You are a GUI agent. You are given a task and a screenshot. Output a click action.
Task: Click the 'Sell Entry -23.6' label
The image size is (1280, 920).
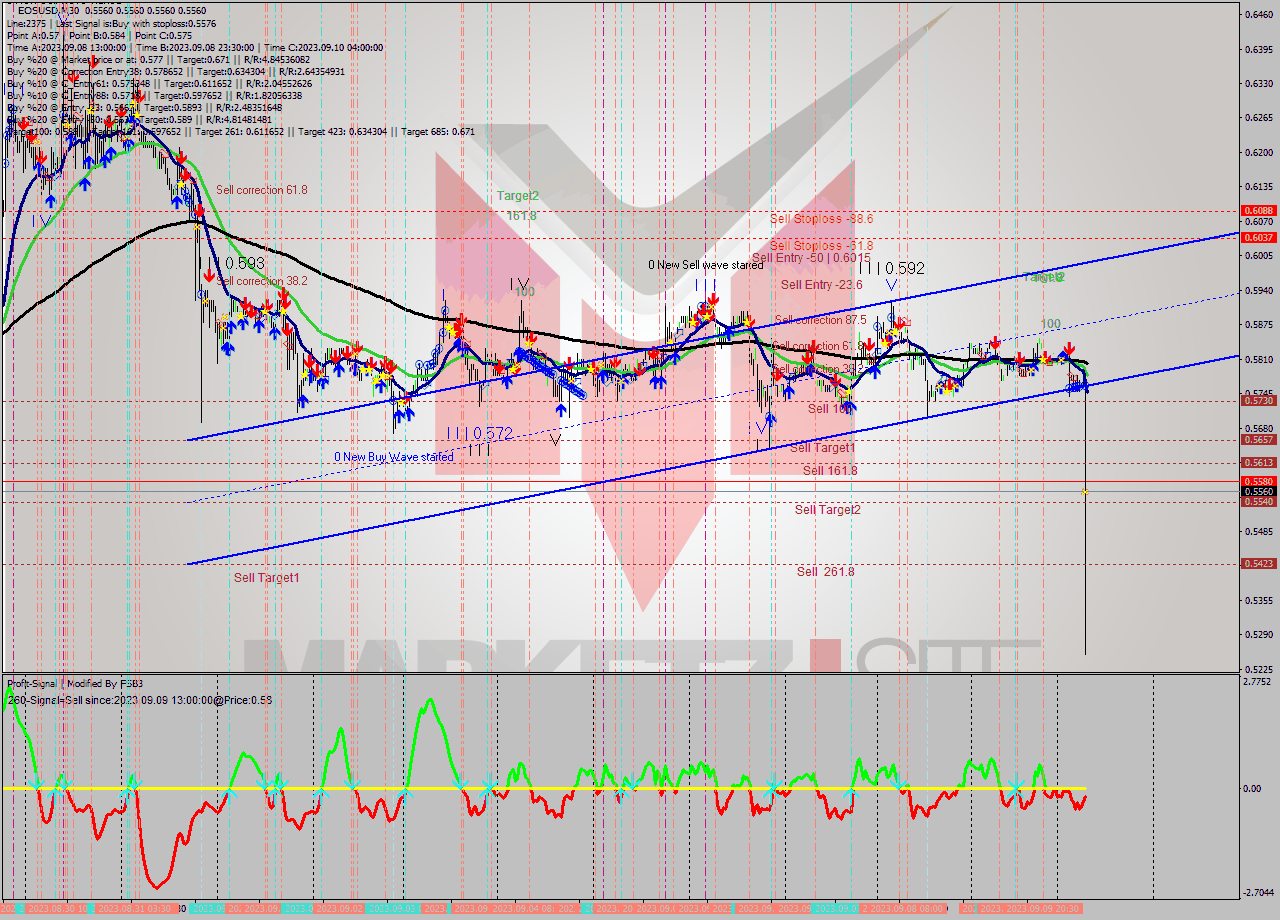click(x=821, y=284)
